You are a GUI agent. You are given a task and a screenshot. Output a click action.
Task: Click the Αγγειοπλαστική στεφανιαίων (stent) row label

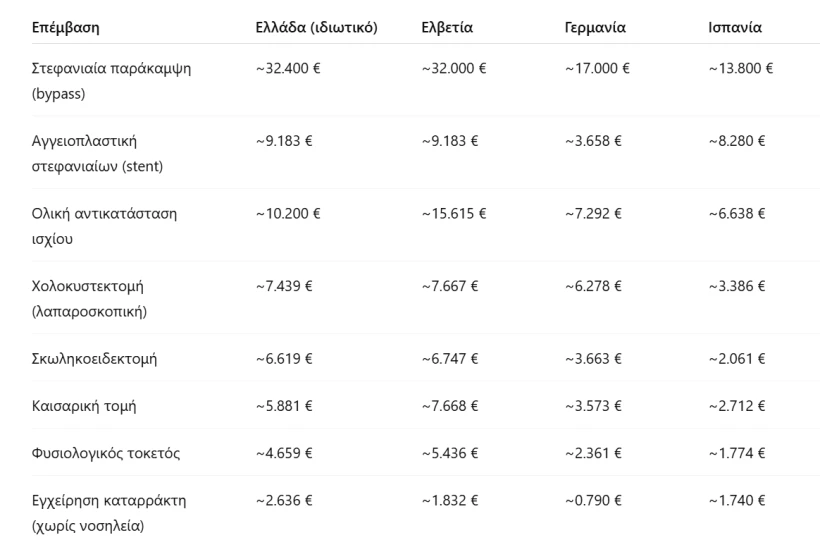pos(90,155)
